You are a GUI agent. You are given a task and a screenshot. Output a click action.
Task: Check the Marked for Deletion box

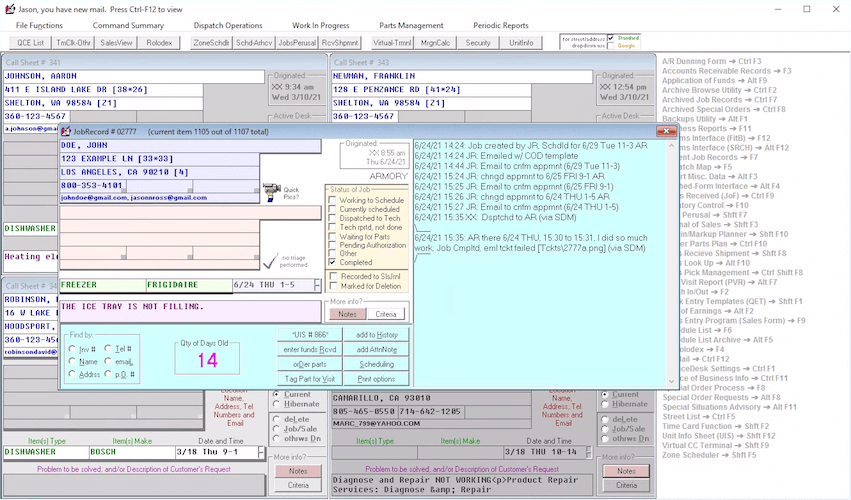333,286
